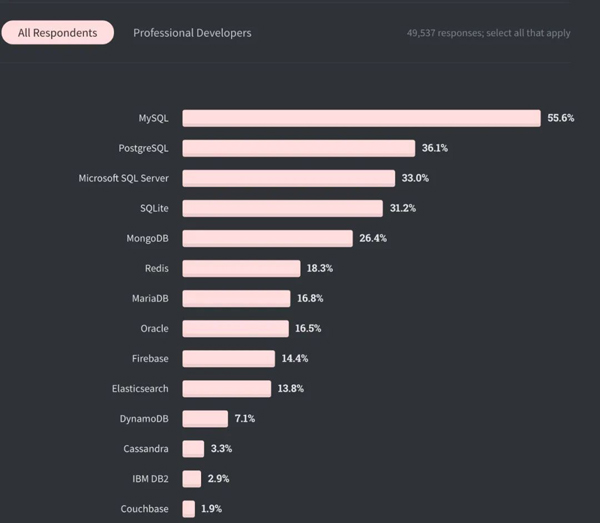Image resolution: width=600 pixels, height=523 pixels.
Task: Click the PostgreSQL 36.1% value label
Action: tap(435, 148)
